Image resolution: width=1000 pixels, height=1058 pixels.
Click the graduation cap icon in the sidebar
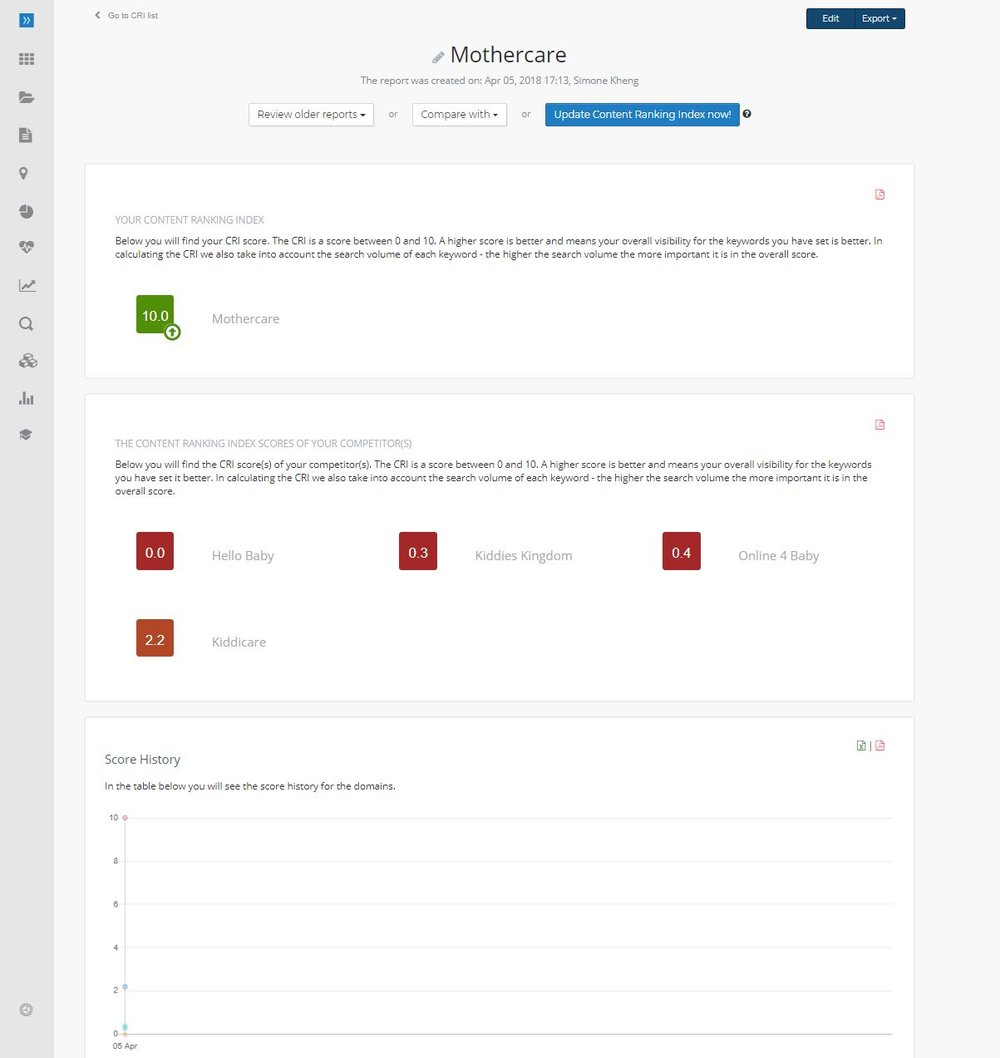click(x=26, y=434)
